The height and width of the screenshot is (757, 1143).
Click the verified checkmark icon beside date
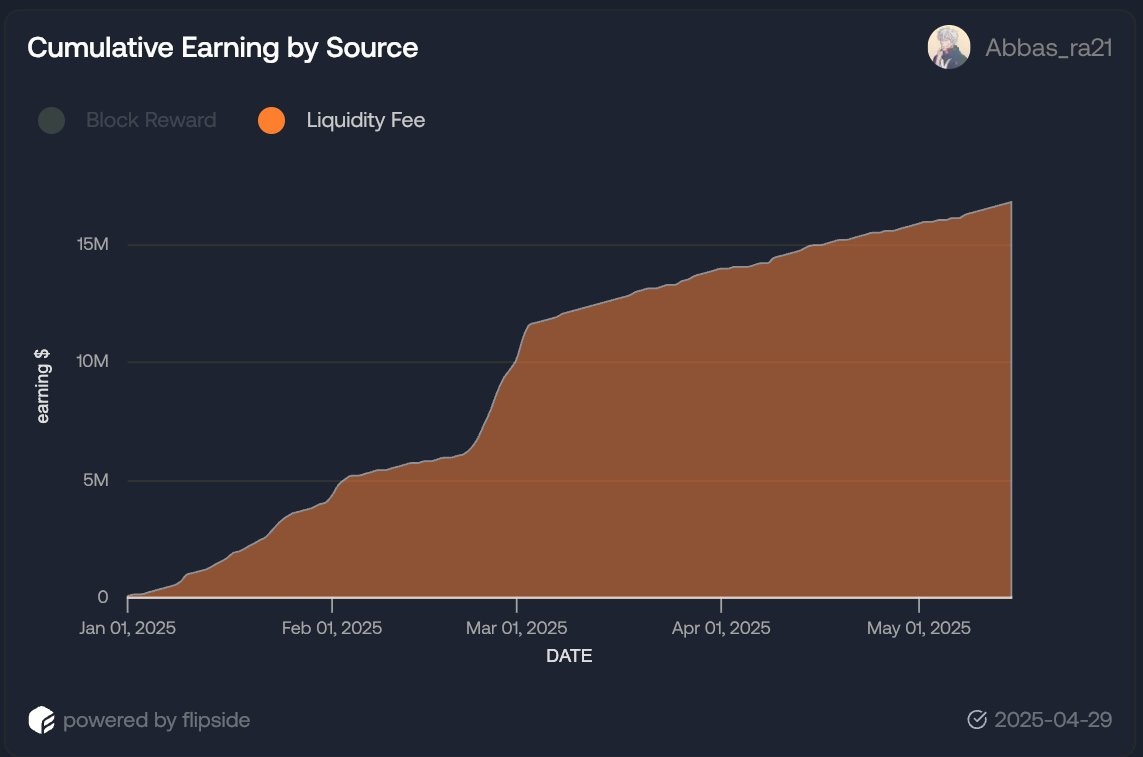977,720
